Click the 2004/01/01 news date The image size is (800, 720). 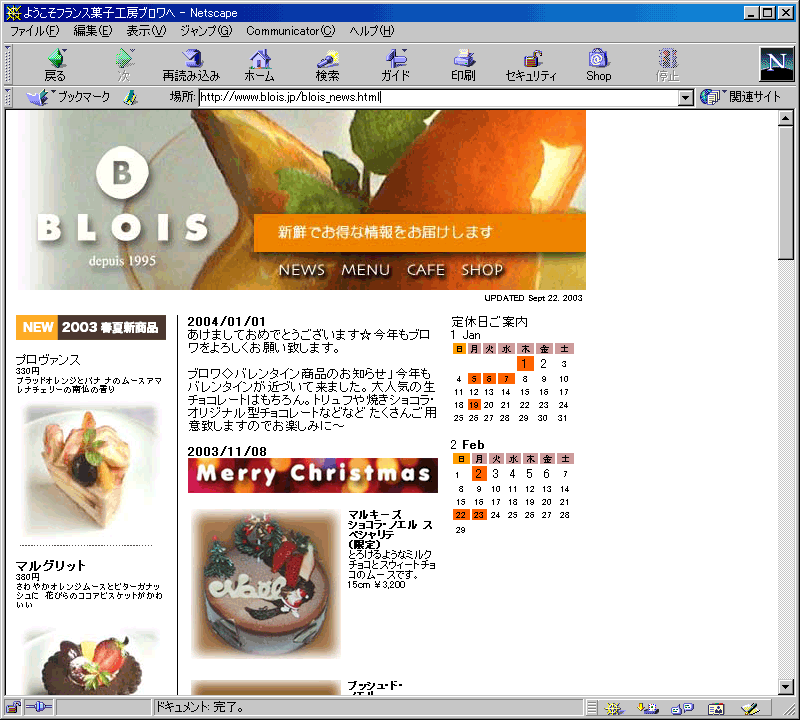227,321
